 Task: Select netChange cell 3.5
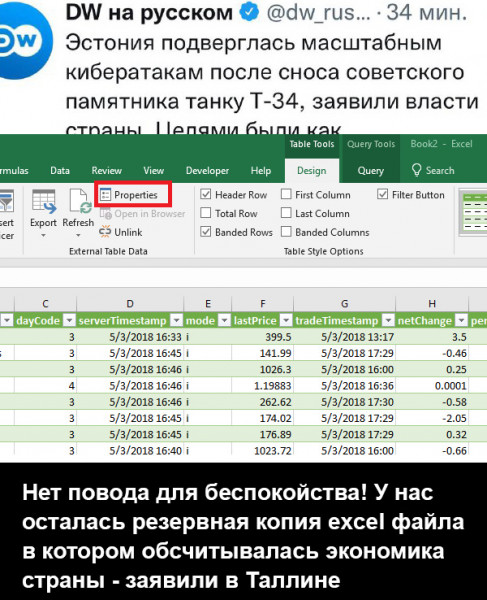(x=432, y=337)
